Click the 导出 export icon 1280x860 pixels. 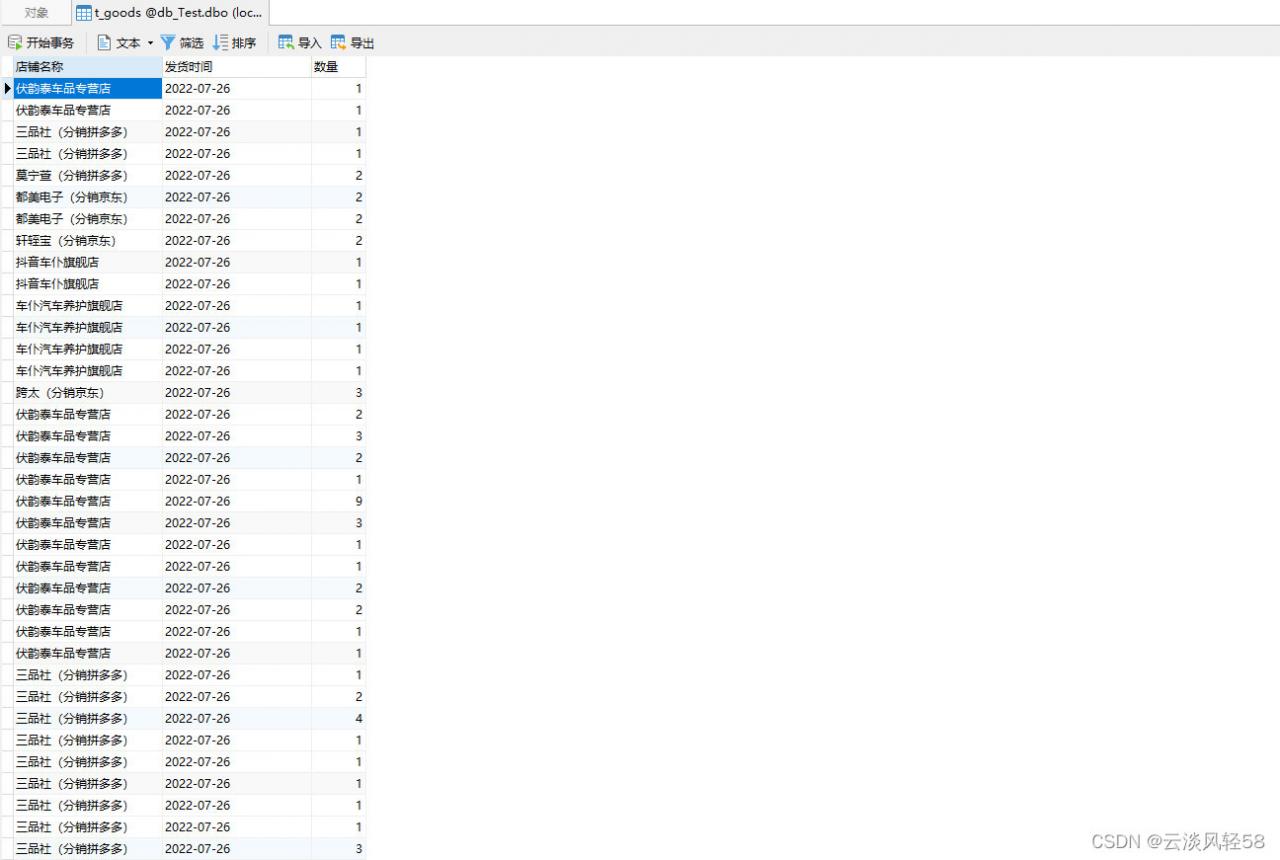(338, 43)
